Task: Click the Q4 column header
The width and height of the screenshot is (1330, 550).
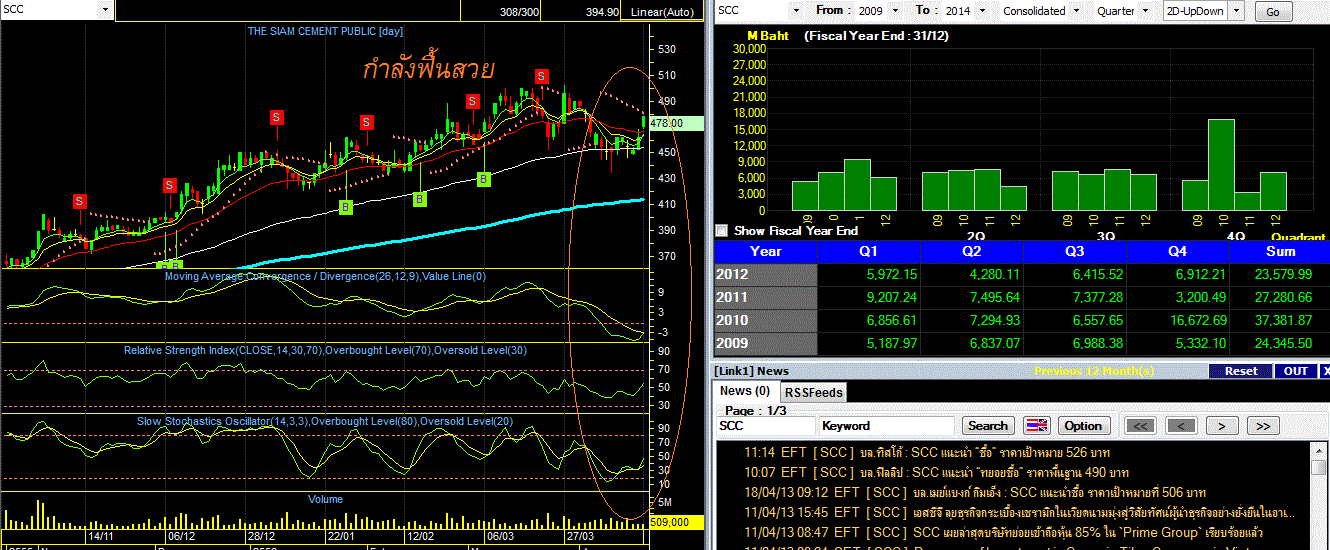Action: click(1176, 252)
